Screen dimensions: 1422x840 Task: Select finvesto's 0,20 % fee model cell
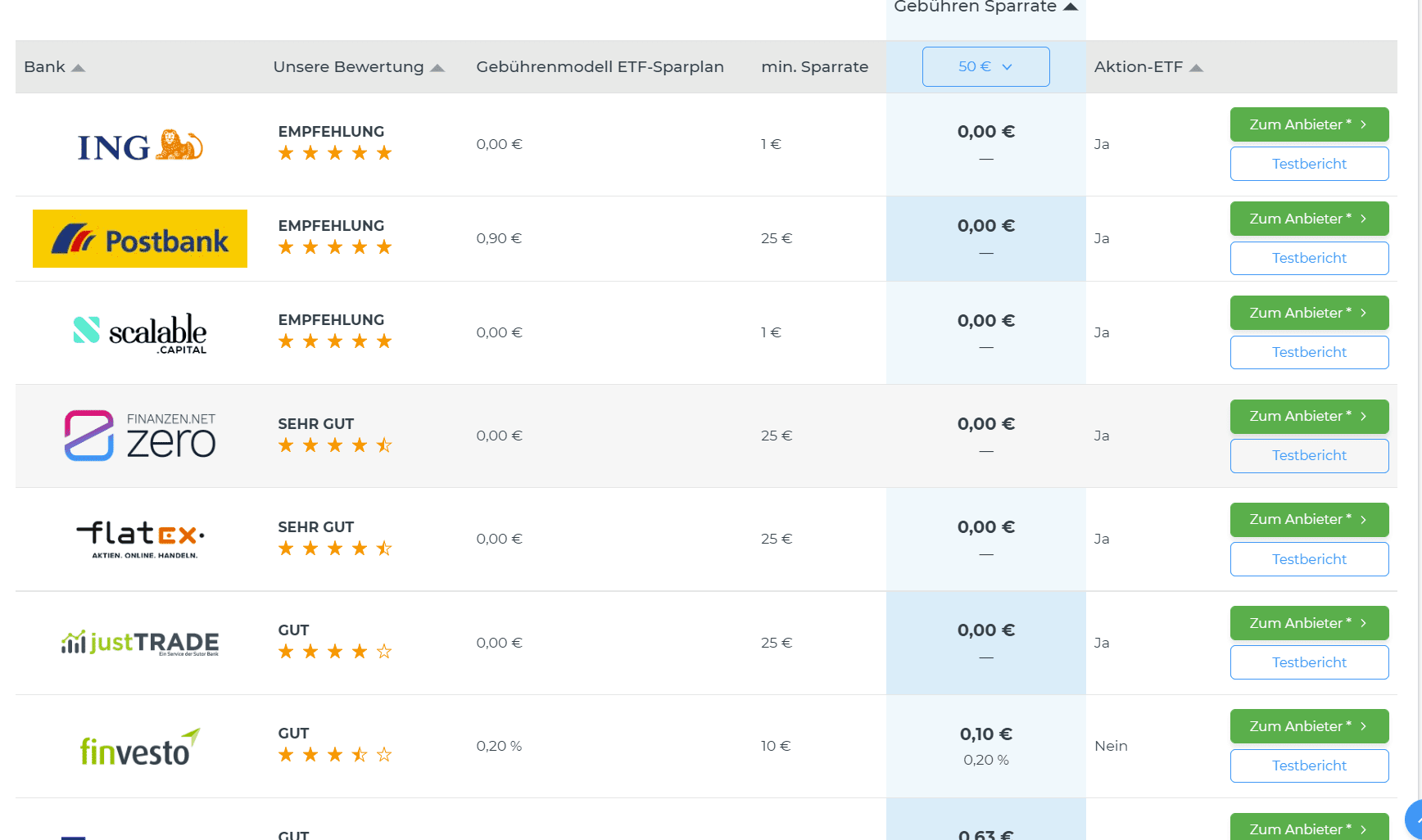tap(499, 746)
